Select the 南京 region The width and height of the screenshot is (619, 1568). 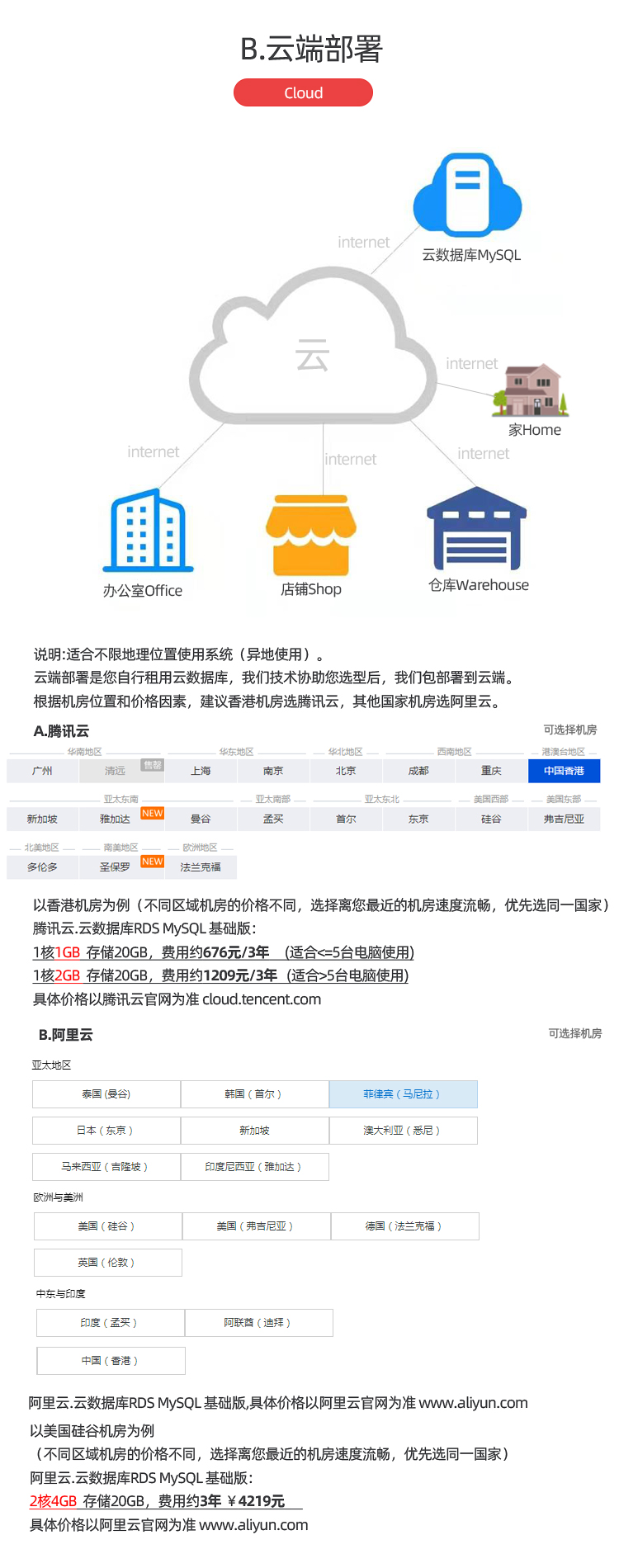click(273, 771)
